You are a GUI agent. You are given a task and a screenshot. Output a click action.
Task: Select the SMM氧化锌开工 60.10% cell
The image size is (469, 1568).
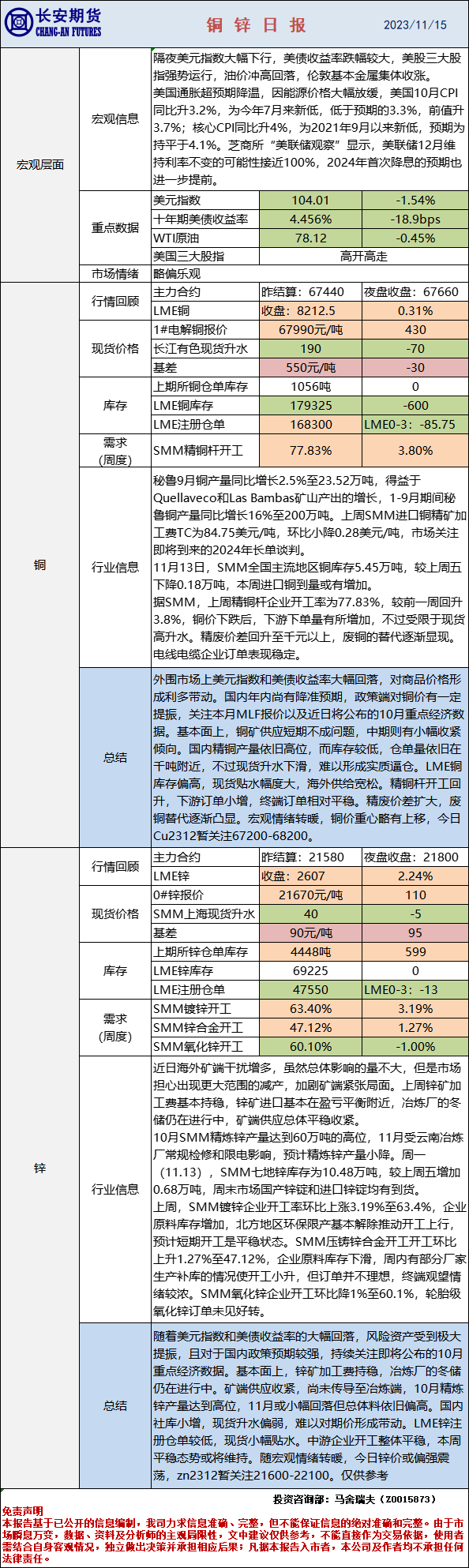[310, 1047]
